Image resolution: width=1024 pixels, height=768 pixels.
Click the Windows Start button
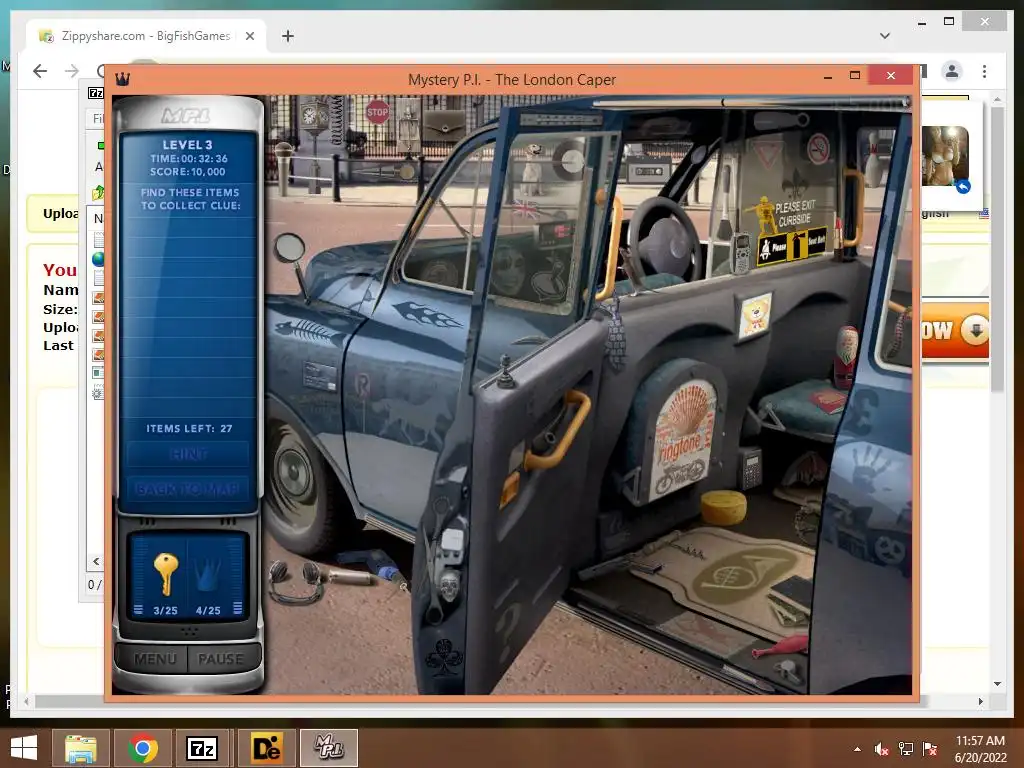(x=24, y=748)
